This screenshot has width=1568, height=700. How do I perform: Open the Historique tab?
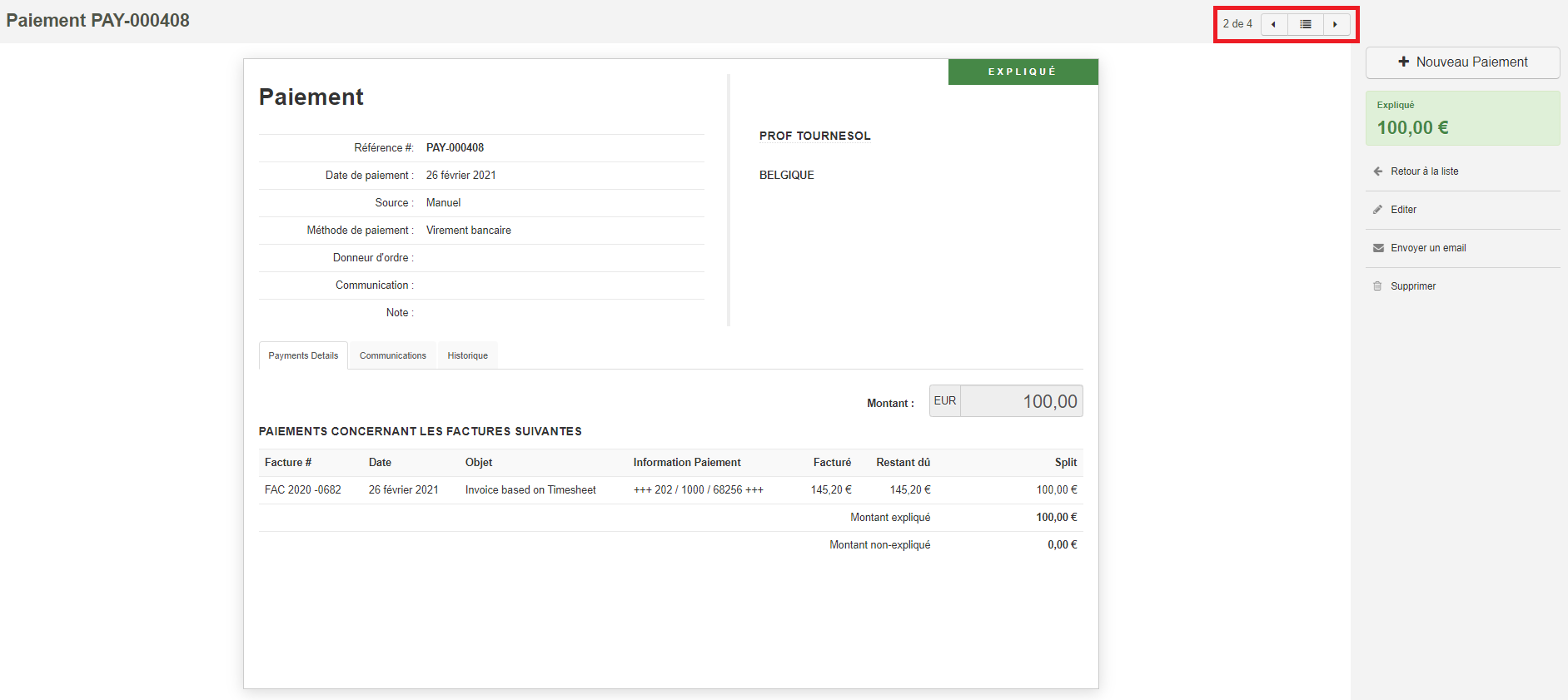click(467, 355)
